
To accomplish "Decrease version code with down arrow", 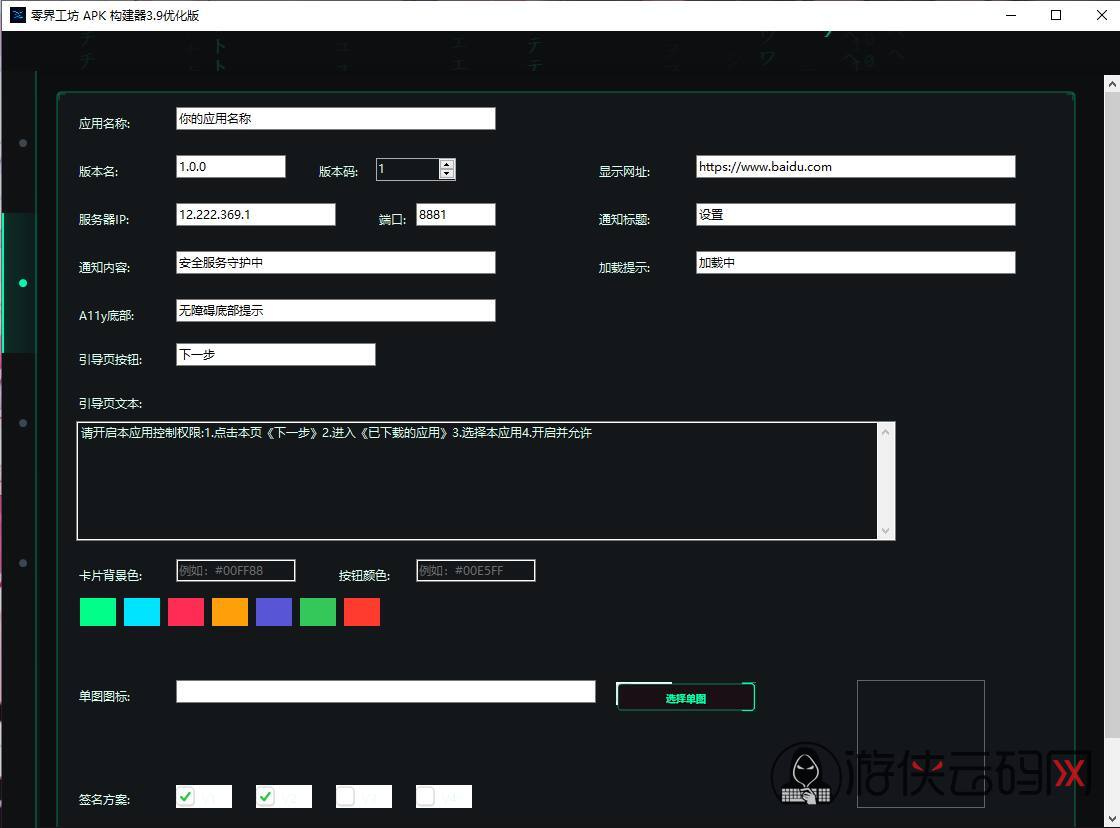I will click(x=447, y=174).
